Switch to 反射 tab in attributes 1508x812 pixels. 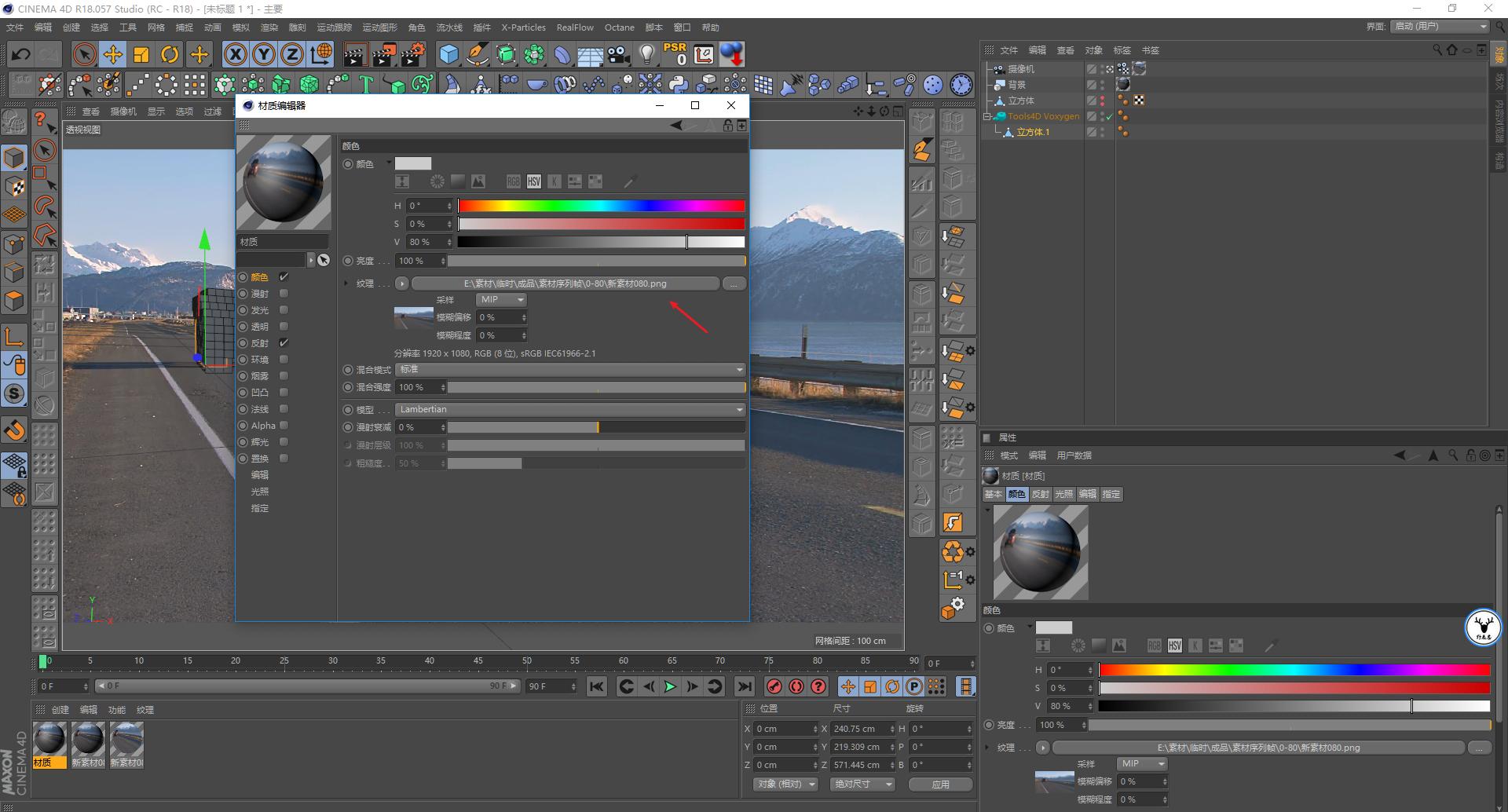pyautogui.click(x=1040, y=494)
